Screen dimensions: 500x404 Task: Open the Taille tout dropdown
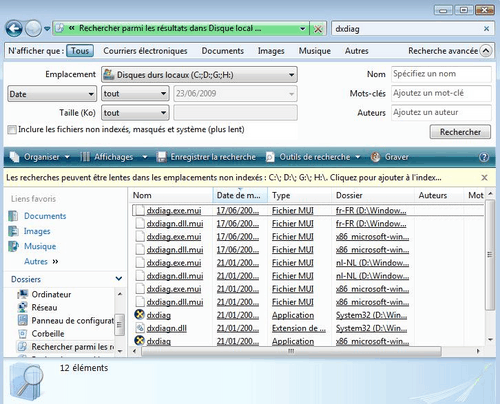click(x=135, y=113)
